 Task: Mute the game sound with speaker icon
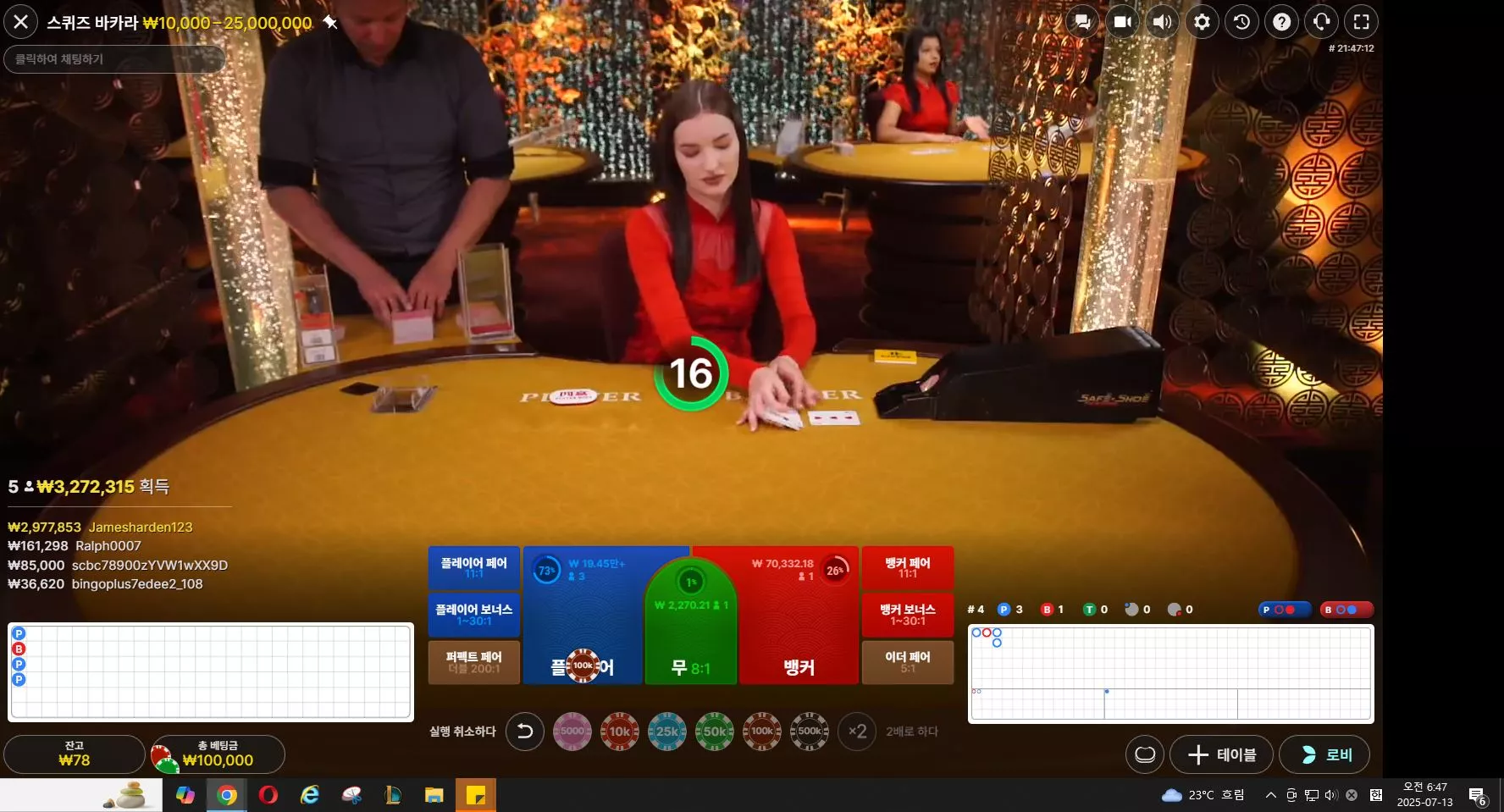pos(1162,22)
